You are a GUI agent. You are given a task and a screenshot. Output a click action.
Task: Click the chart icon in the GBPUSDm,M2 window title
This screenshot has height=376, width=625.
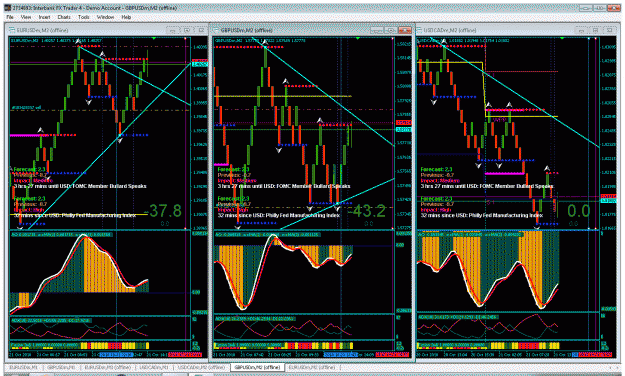(216, 30)
